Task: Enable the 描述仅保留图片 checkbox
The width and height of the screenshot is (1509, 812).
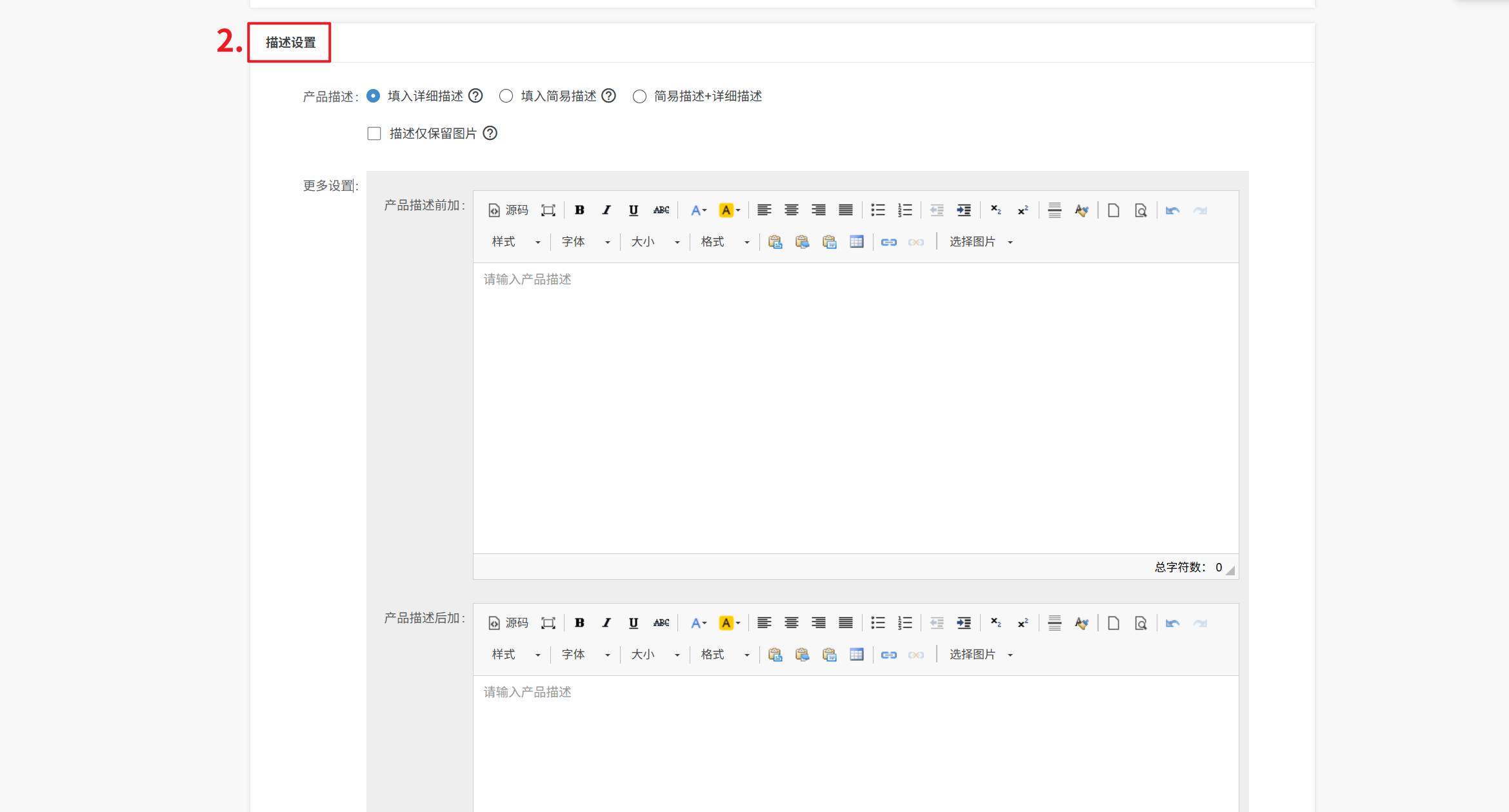Action: click(374, 134)
